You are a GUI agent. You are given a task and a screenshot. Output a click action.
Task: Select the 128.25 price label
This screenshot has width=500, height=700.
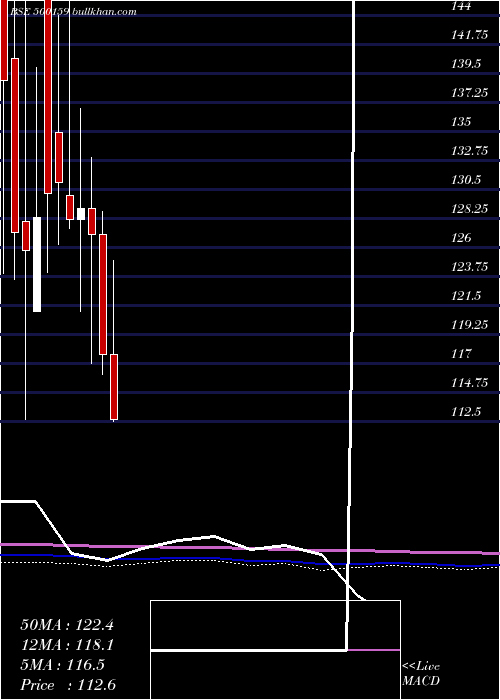coord(470,209)
